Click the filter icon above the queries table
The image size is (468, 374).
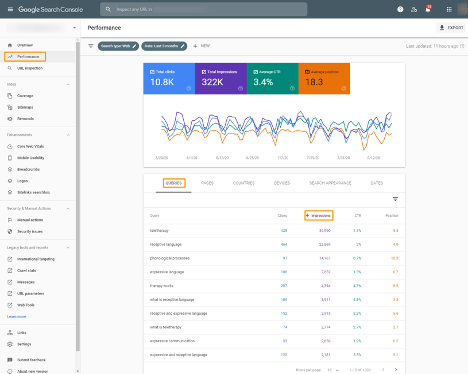click(395, 199)
